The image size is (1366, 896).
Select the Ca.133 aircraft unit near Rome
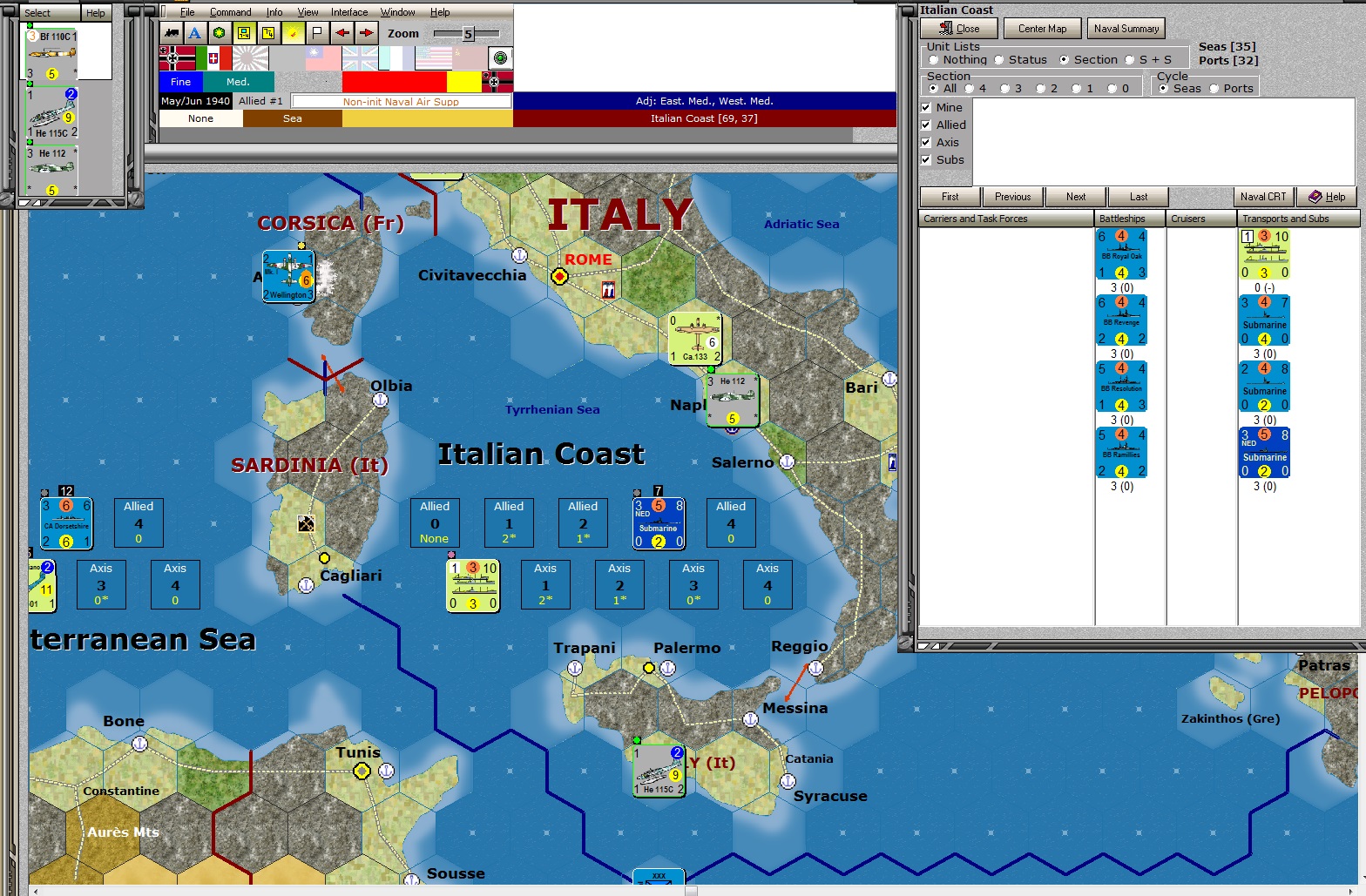pos(695,338)
